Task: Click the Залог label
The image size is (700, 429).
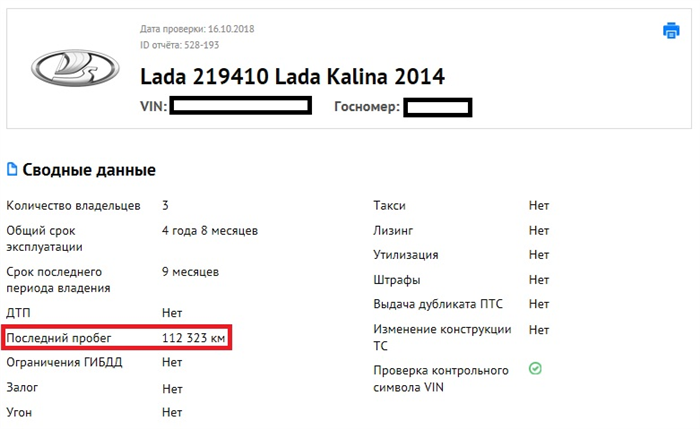Action: tap(22, 387)
